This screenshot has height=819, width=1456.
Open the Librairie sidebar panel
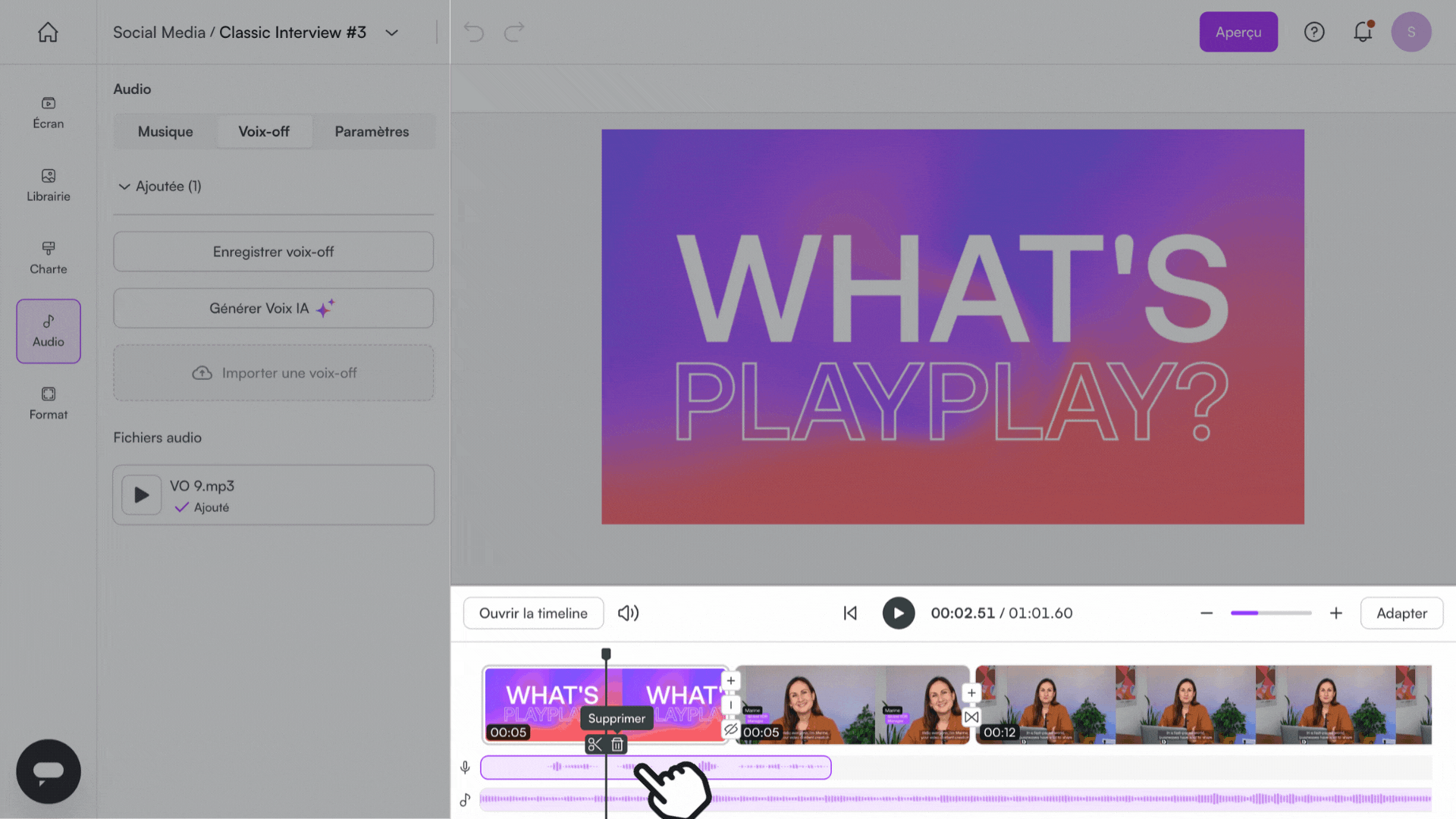point(48,185)
